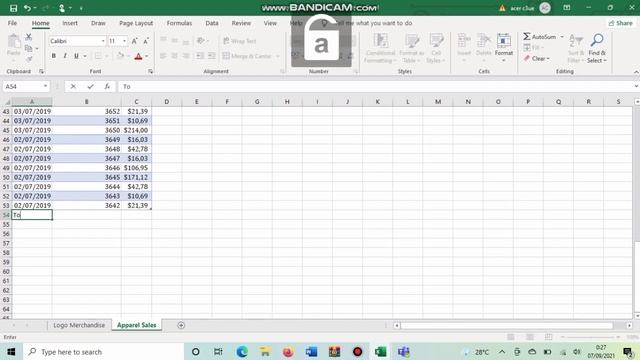The width and height of the screenshot is (640, 360).
Task: Click the taskbar search box
Action: pos(103,352)
